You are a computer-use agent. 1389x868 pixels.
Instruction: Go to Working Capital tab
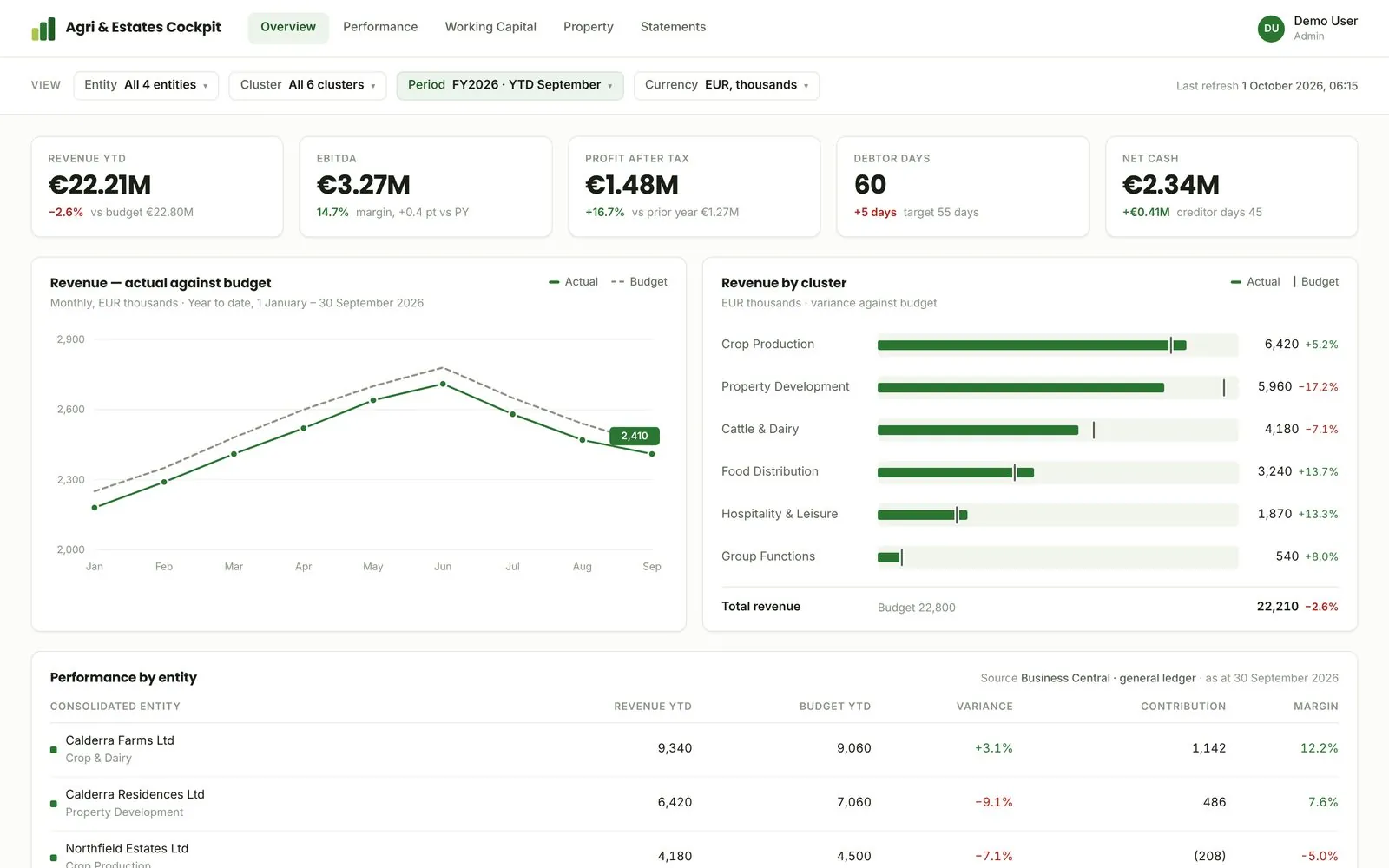[490, 28]
